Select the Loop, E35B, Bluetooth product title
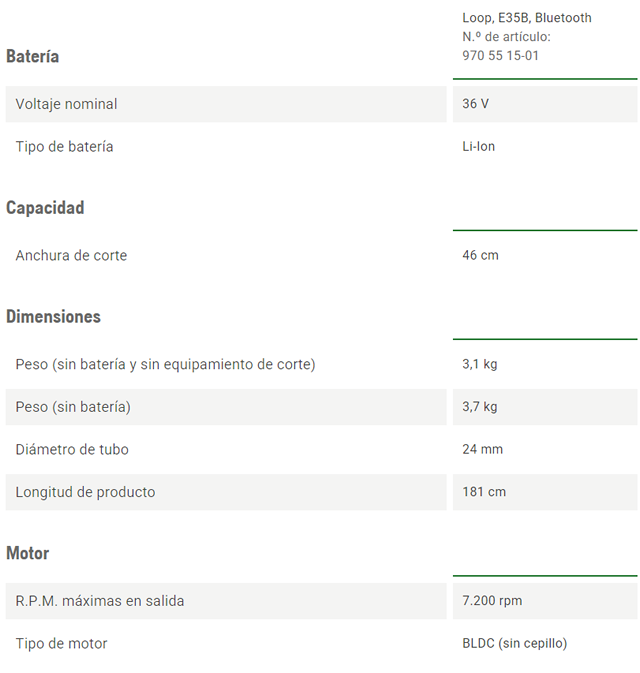Viewport: 640px width, 673px height. pos(526,17)
